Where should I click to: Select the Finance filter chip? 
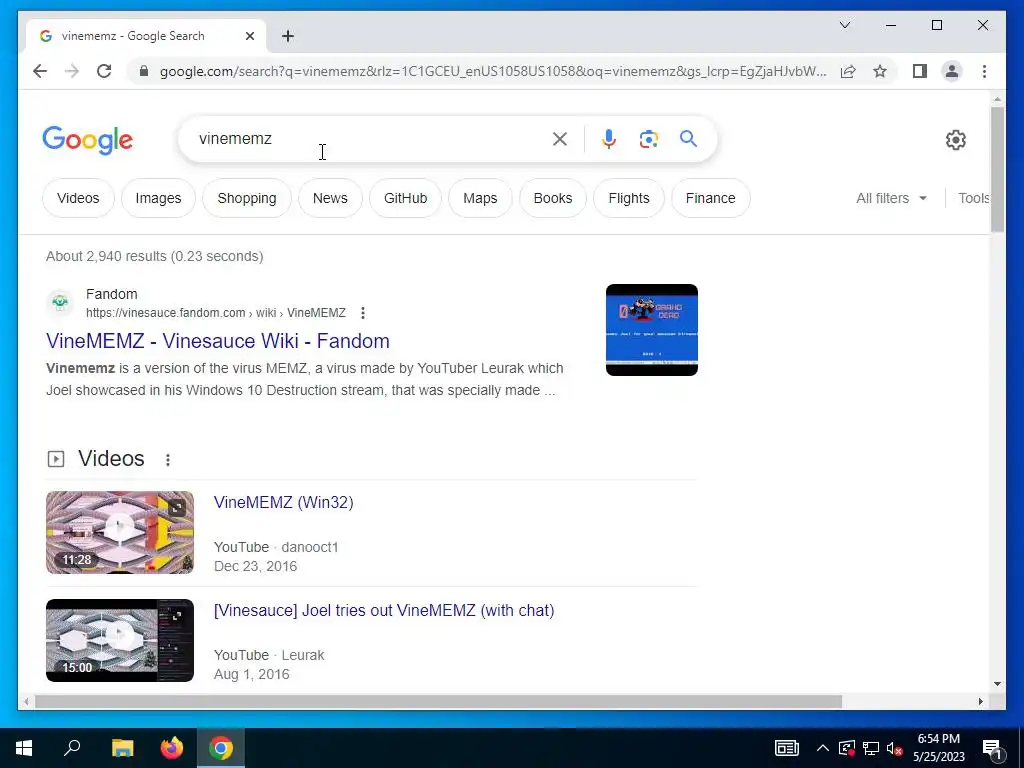point(711,198)
